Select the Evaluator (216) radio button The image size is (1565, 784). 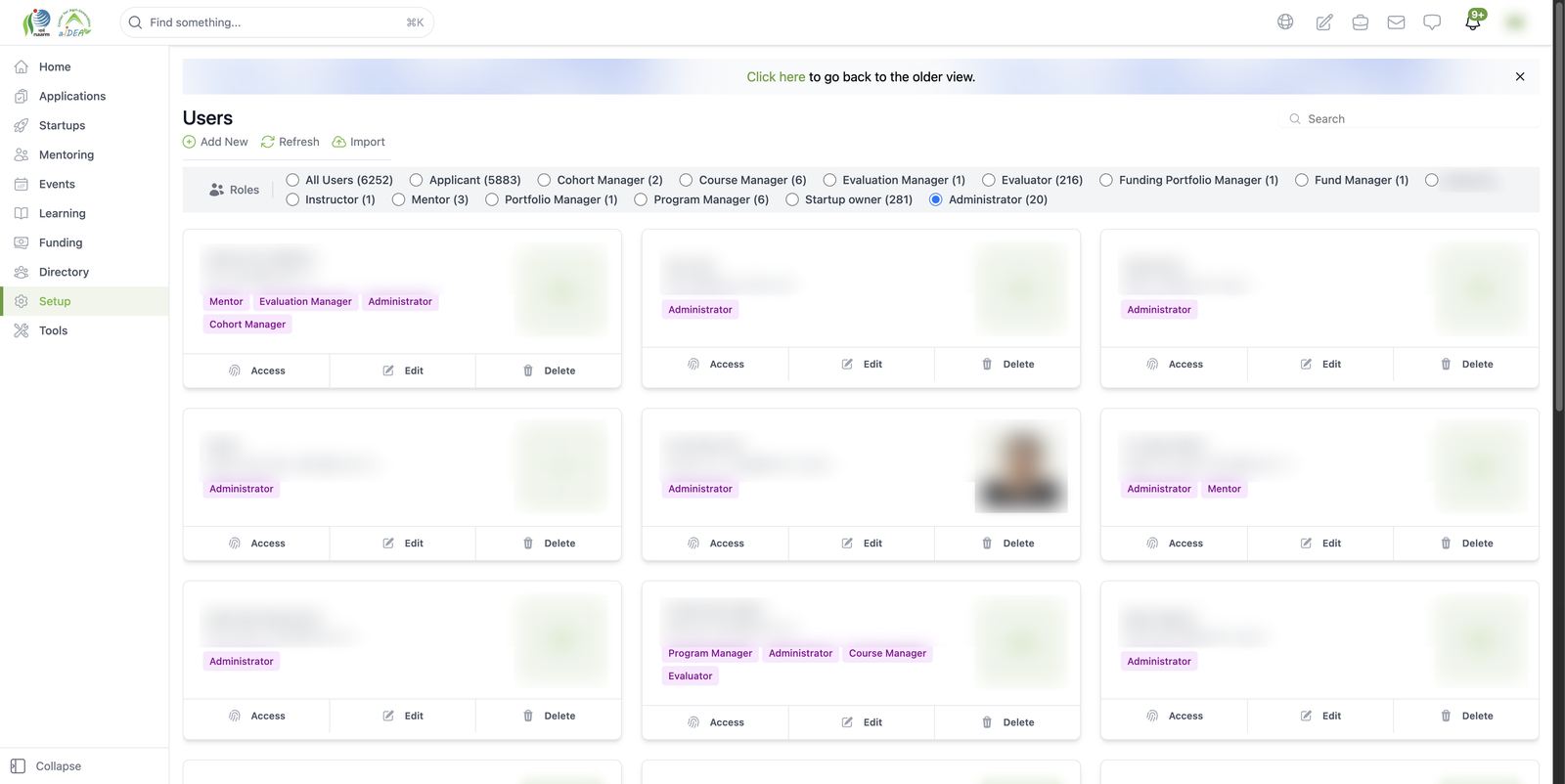(x=989, y=180)
